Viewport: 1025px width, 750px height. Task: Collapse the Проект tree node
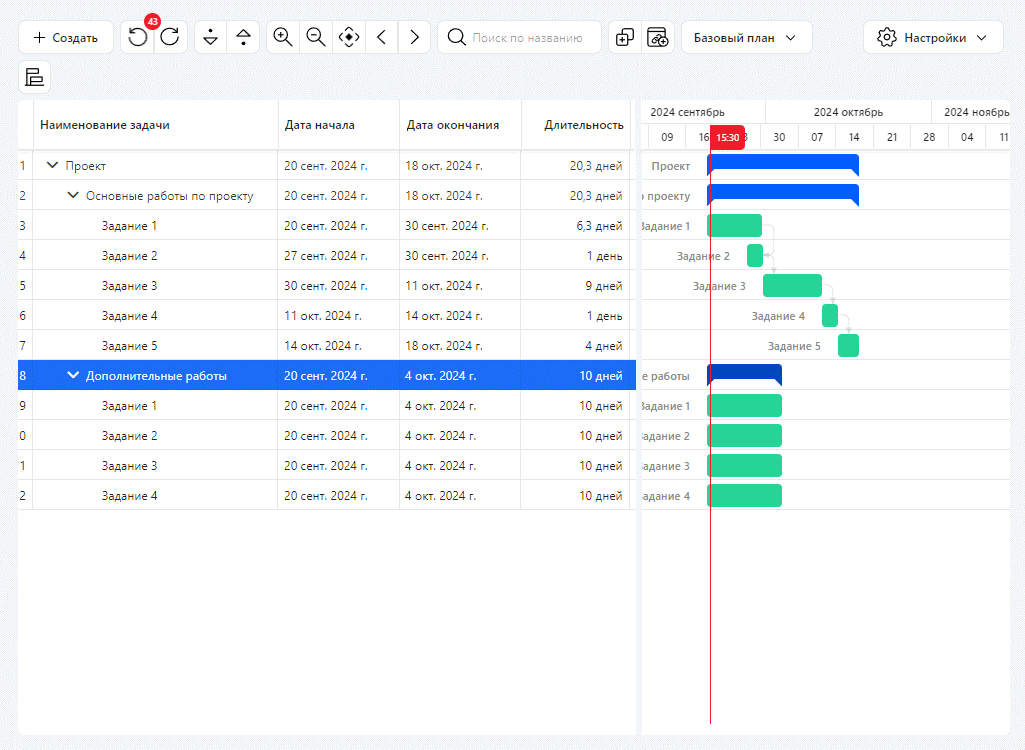tap(52, 165)
